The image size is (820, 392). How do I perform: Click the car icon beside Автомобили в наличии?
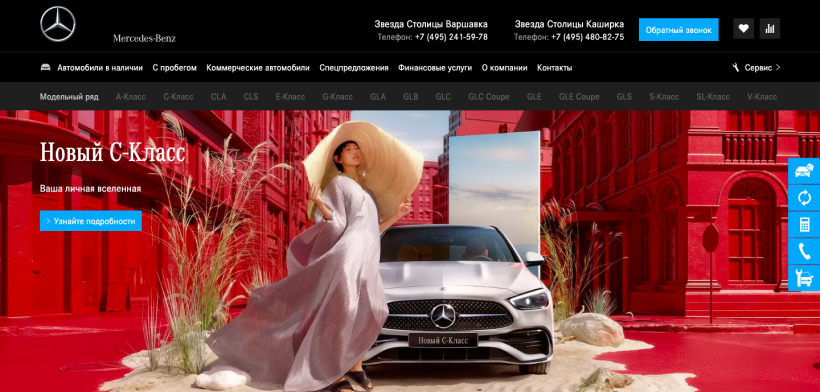[45, 67]
